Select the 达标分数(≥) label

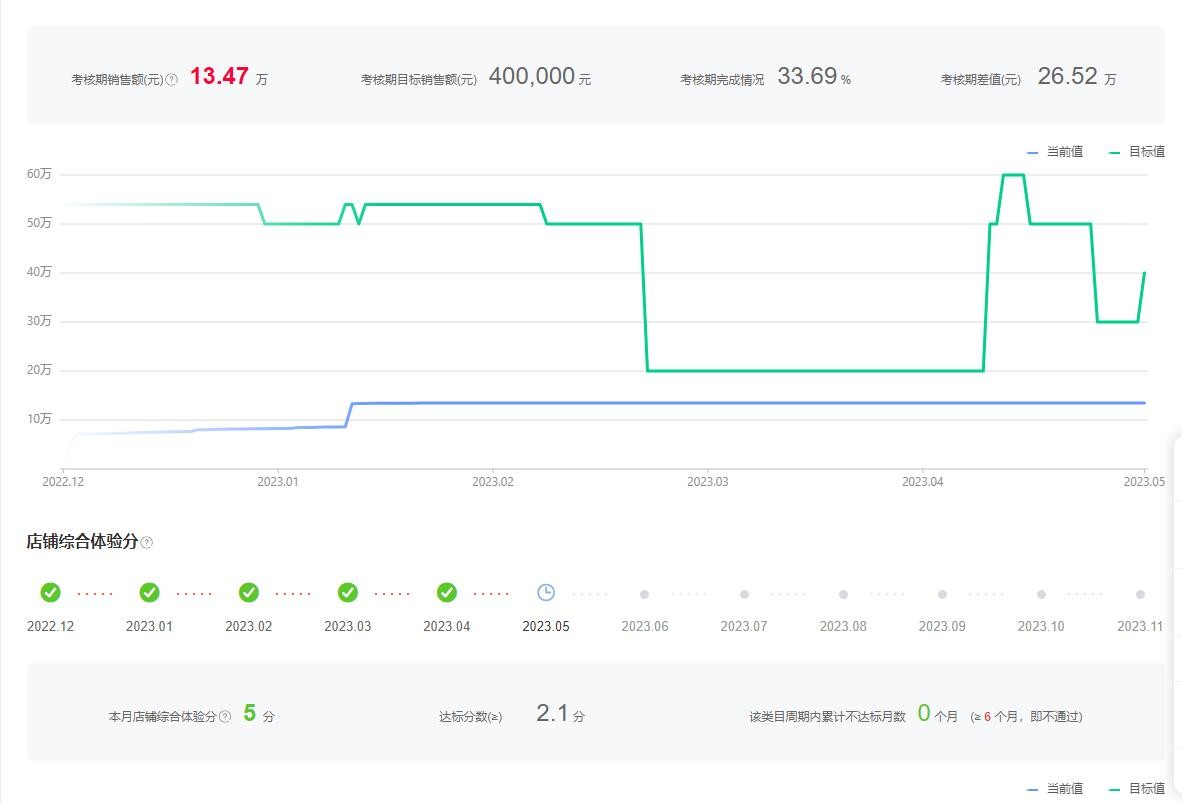tap(470, 716)
